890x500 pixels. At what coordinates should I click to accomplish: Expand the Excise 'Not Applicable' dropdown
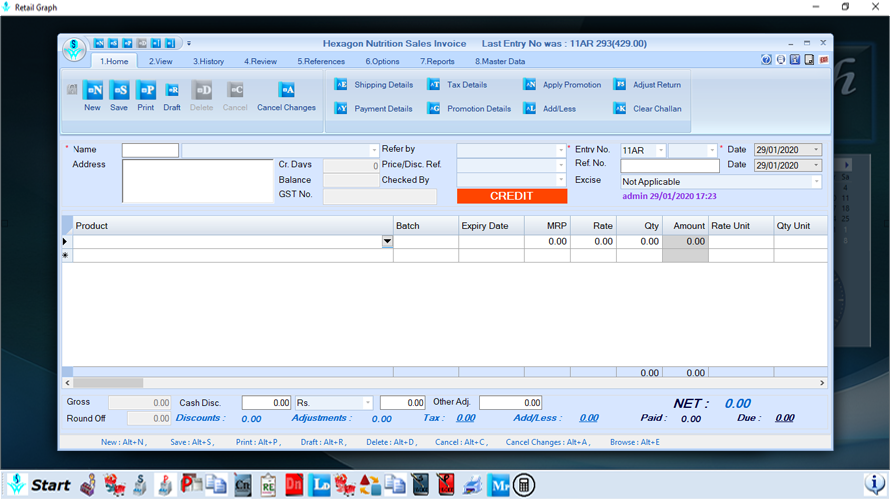[x=816, y=182]
